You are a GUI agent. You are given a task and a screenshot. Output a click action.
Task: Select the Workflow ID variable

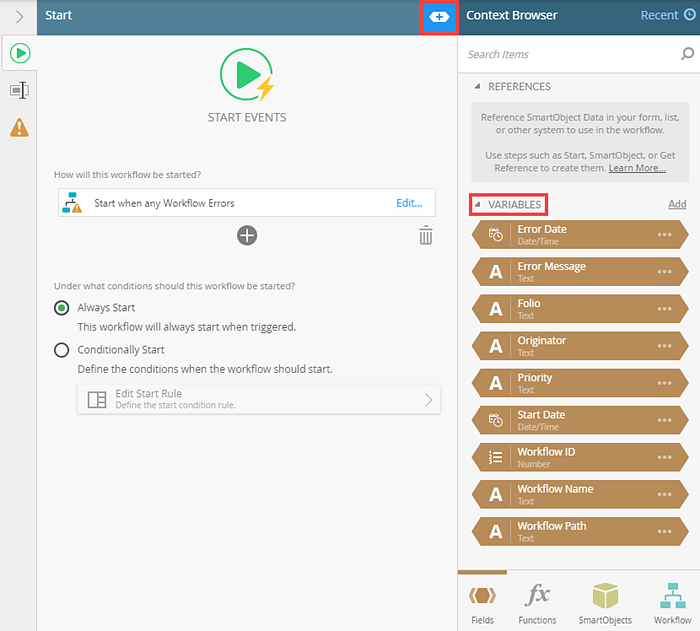[x=580, y=457]
